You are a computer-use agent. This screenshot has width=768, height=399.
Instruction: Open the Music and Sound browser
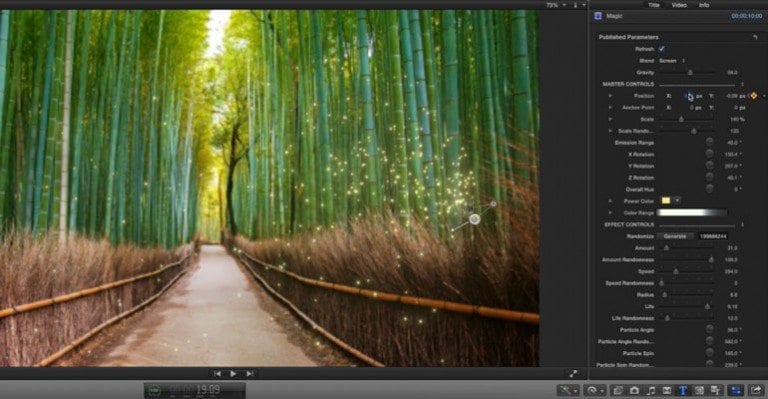(x=651, y=390)
